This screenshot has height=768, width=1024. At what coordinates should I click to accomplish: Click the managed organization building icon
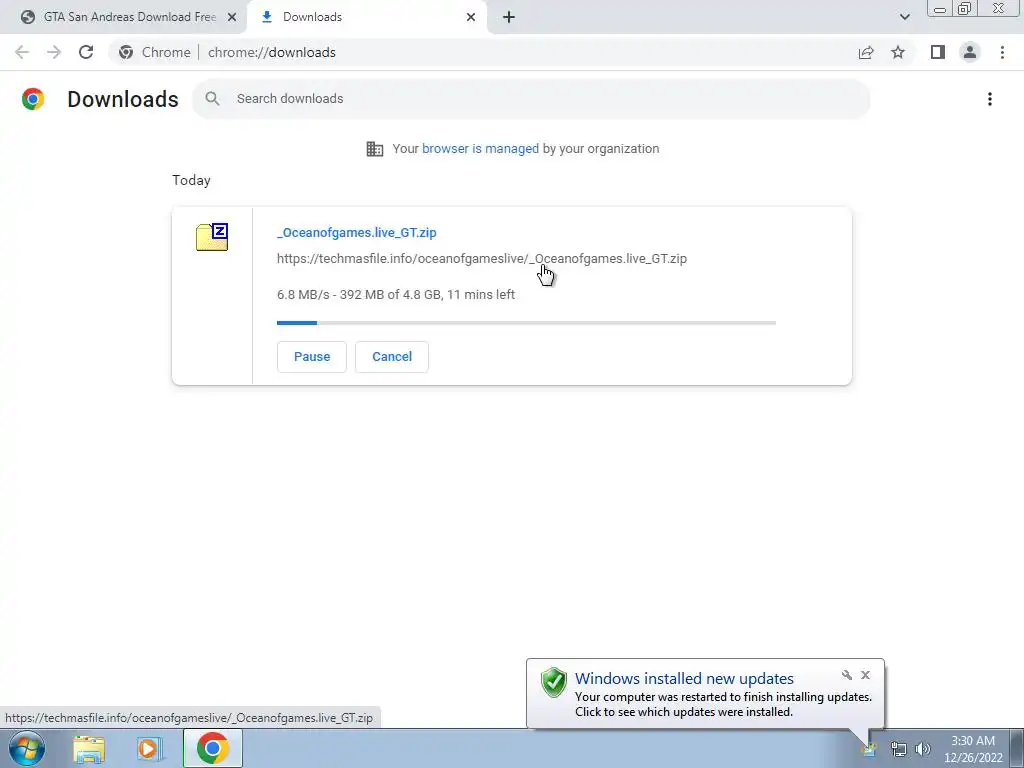(375, 149)
